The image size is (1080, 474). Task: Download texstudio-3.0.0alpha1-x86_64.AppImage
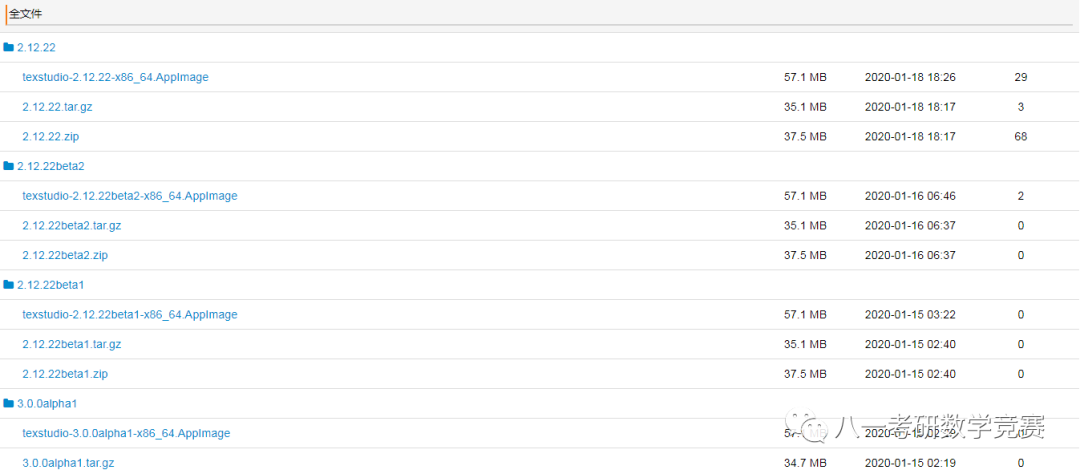[x=126, y=433]
